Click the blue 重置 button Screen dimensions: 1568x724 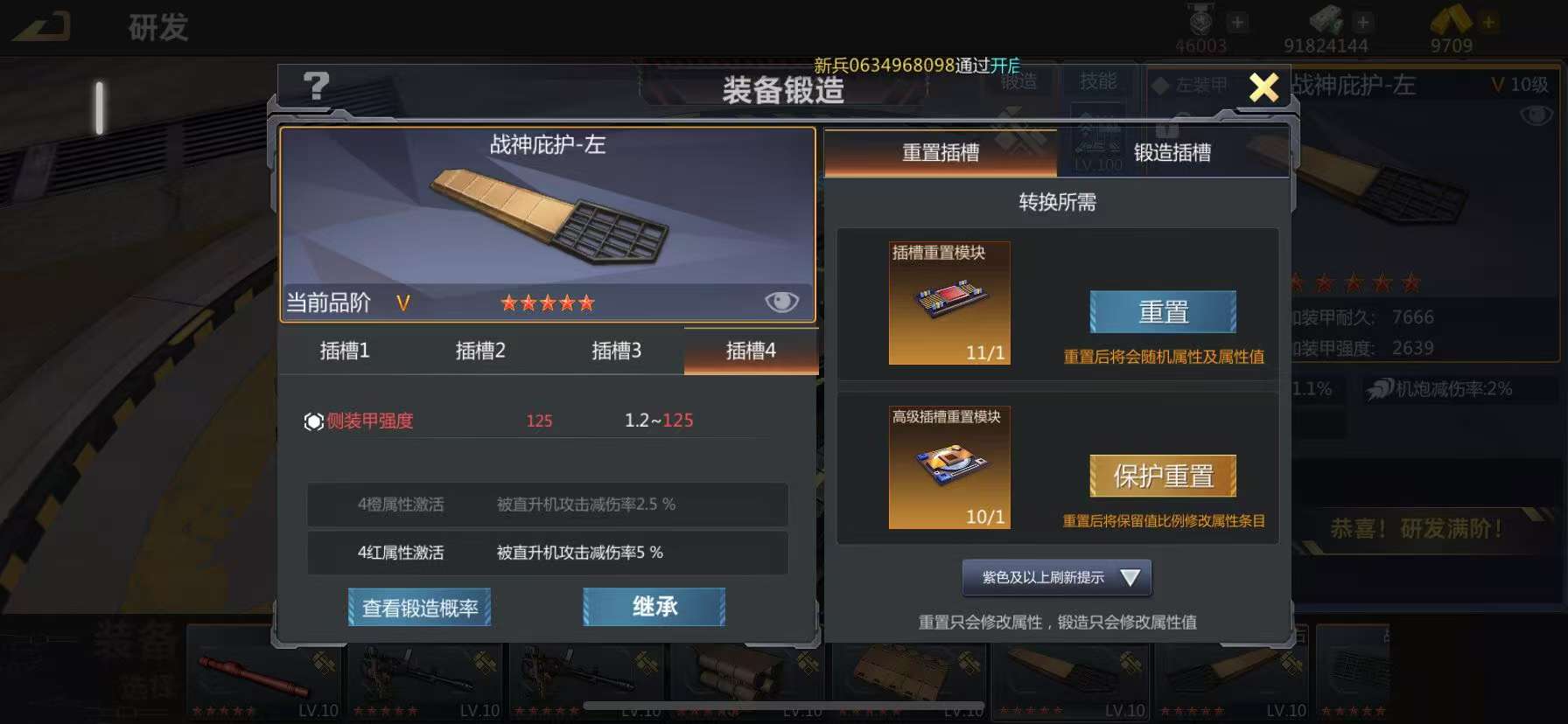coord(1163,312)
